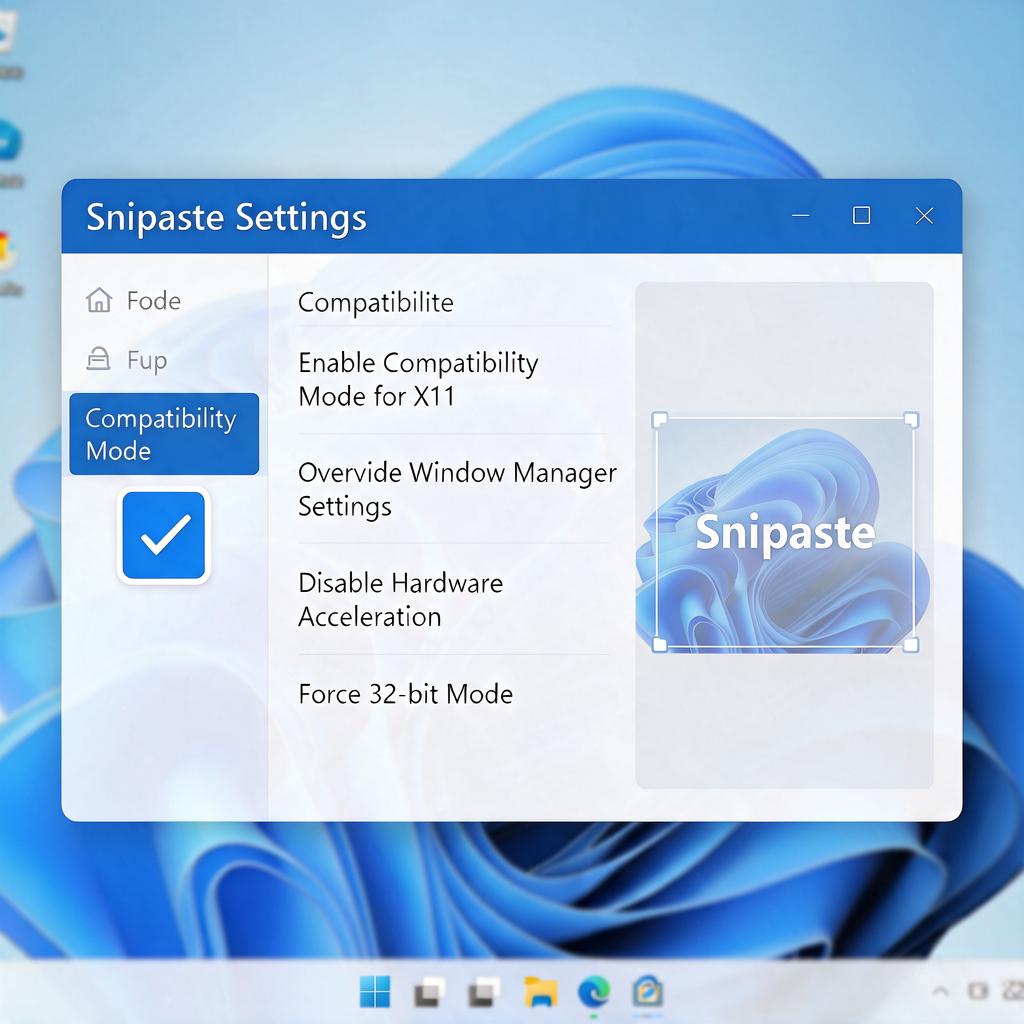Open the Microsoft Store taskbar icon
Viewport: 1024px width, 1024px height.
tap(647, 991)
